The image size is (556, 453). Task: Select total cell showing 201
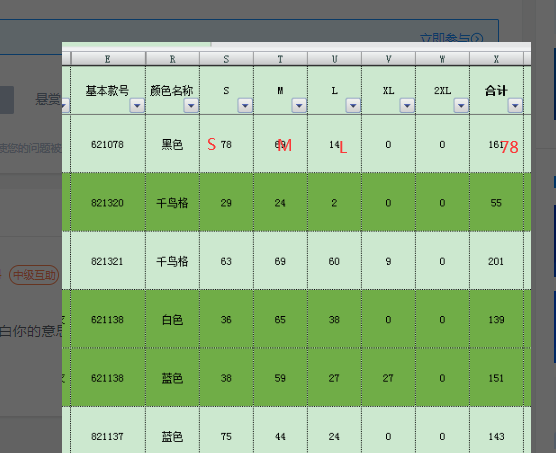[496, 261]
